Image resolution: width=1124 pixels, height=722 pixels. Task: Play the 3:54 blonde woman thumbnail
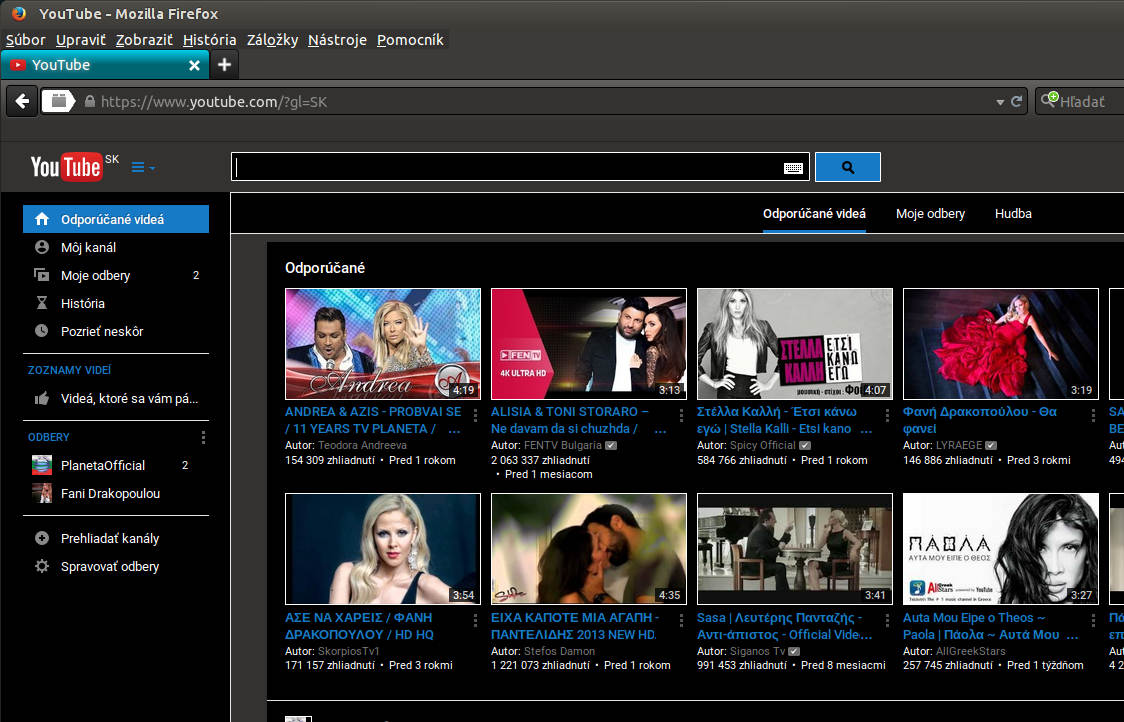tap(383, 548)
